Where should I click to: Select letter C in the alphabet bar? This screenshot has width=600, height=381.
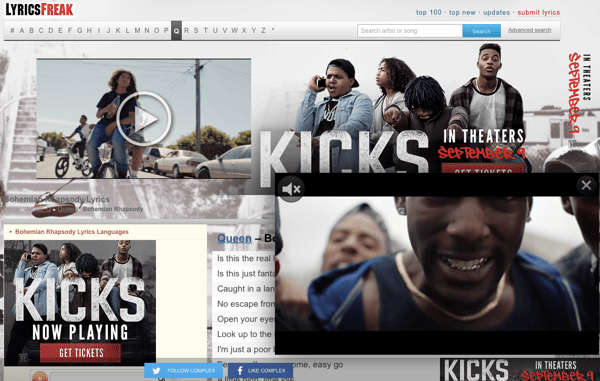[x=41, y=30]
